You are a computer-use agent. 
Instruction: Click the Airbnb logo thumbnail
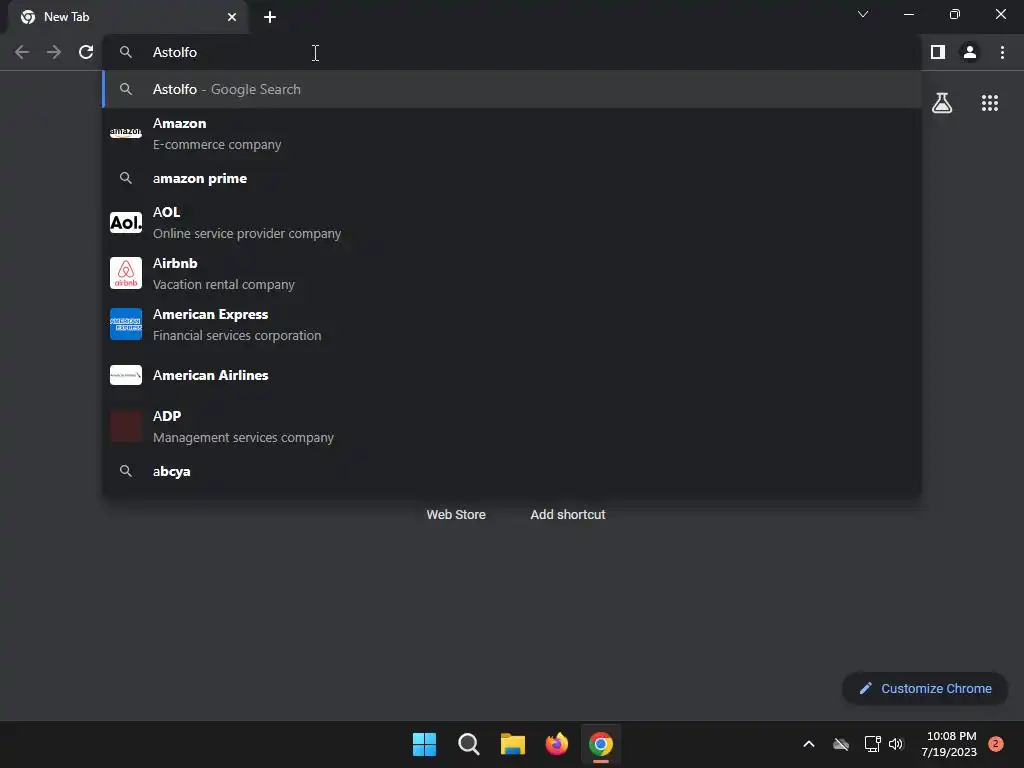pos(125,274)
